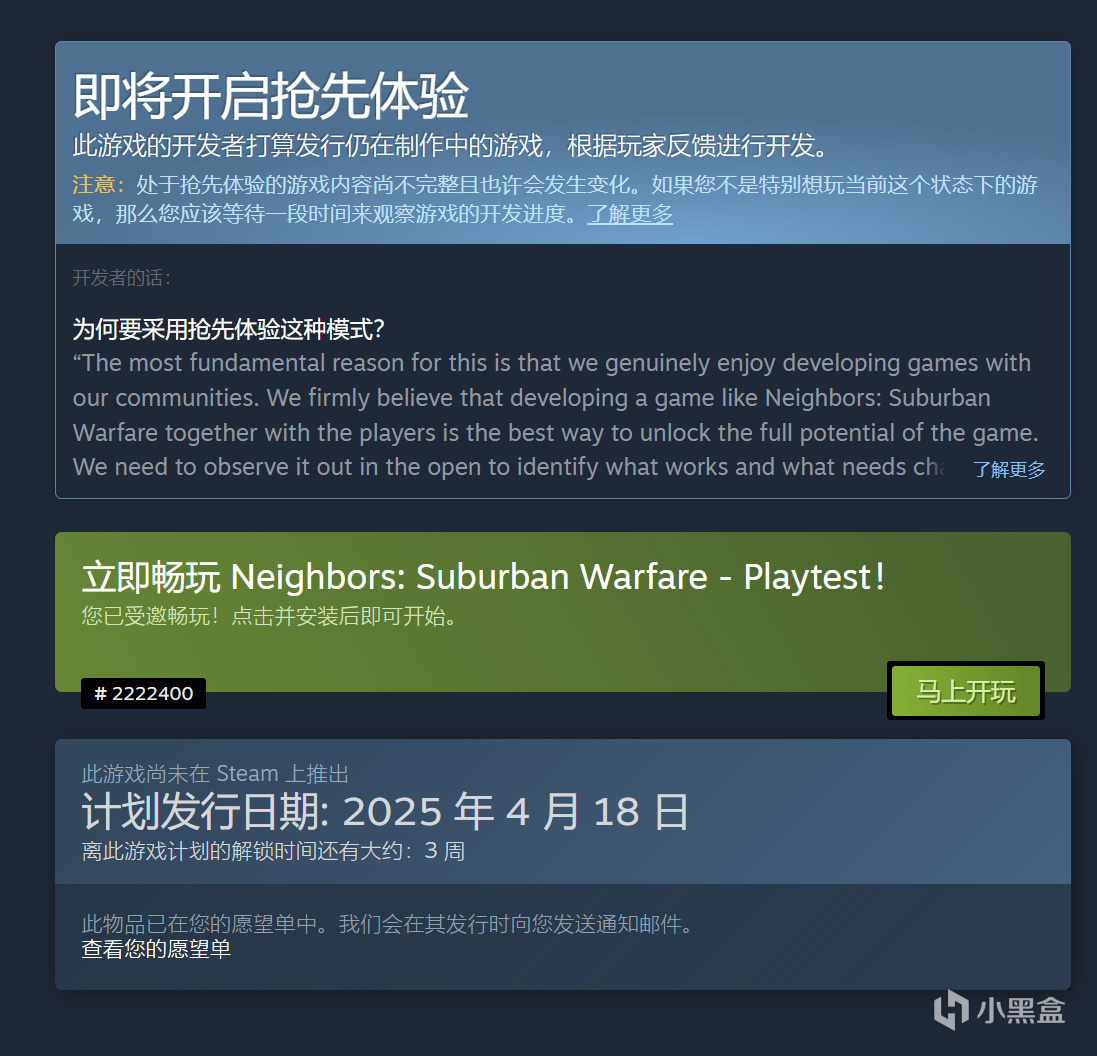The image size is (1097, 1056).
Task: Click the 此物品已在您的愿望单中 wishlist notice text
Action: pyautogui.click(x=388, y=924)
